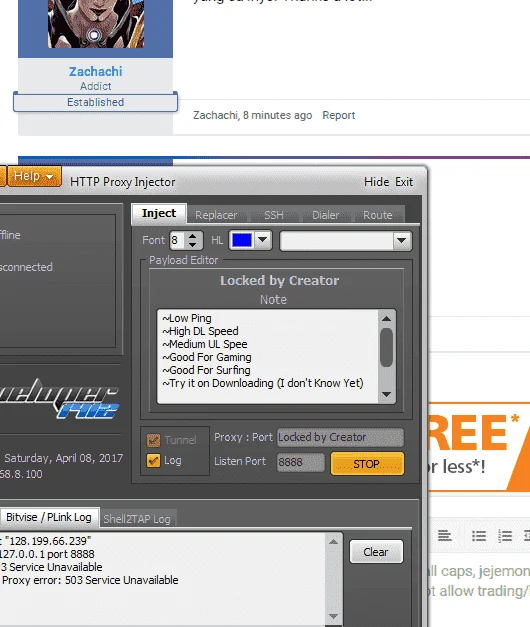Image resolution: width=530 pixels, height=627 pixels.
Task: Click the '~Try it on Downloading' note line
Action: pyautogui.click(x=263, y=383)
